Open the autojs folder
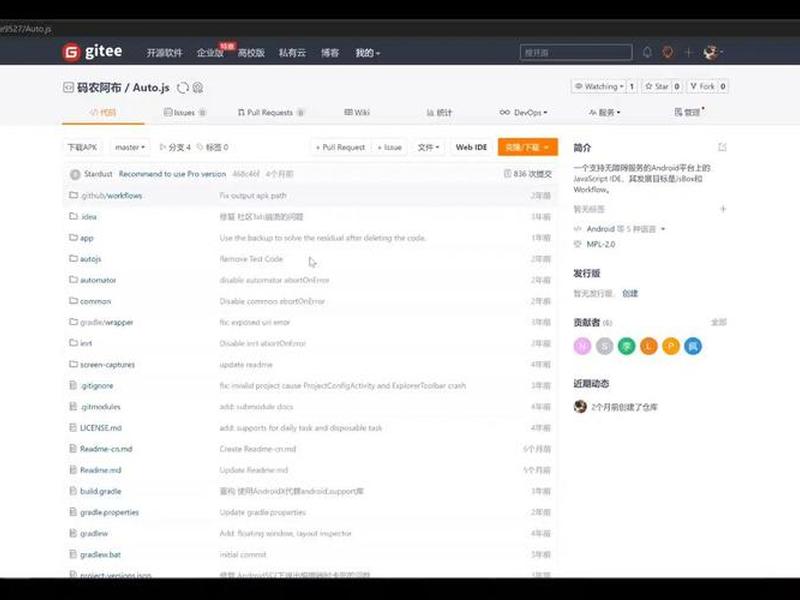Image resolution: width=800 pixels, height=600 pixels. pos(90,259)
